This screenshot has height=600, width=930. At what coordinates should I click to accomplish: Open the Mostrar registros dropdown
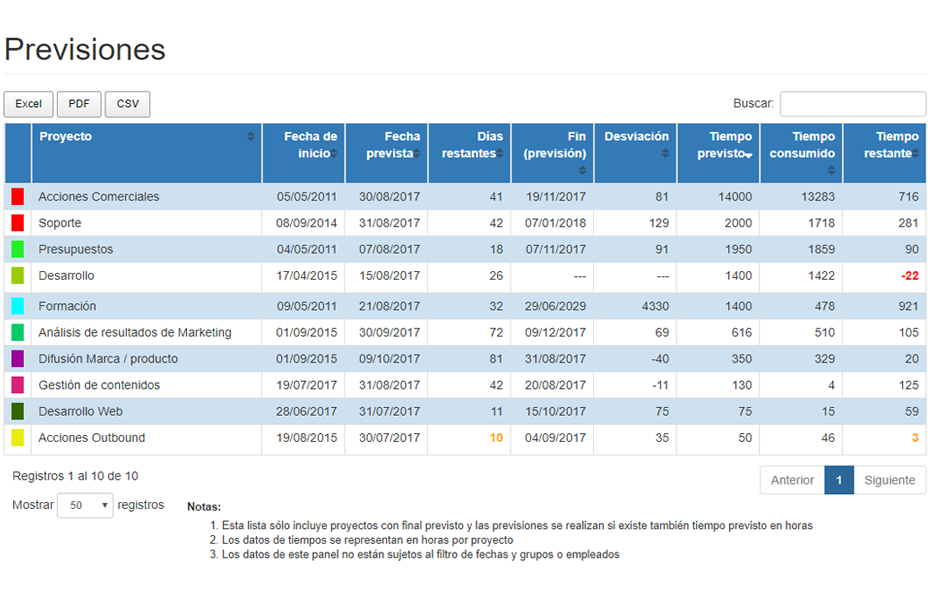pyautogui.click(x=85, y=506)
